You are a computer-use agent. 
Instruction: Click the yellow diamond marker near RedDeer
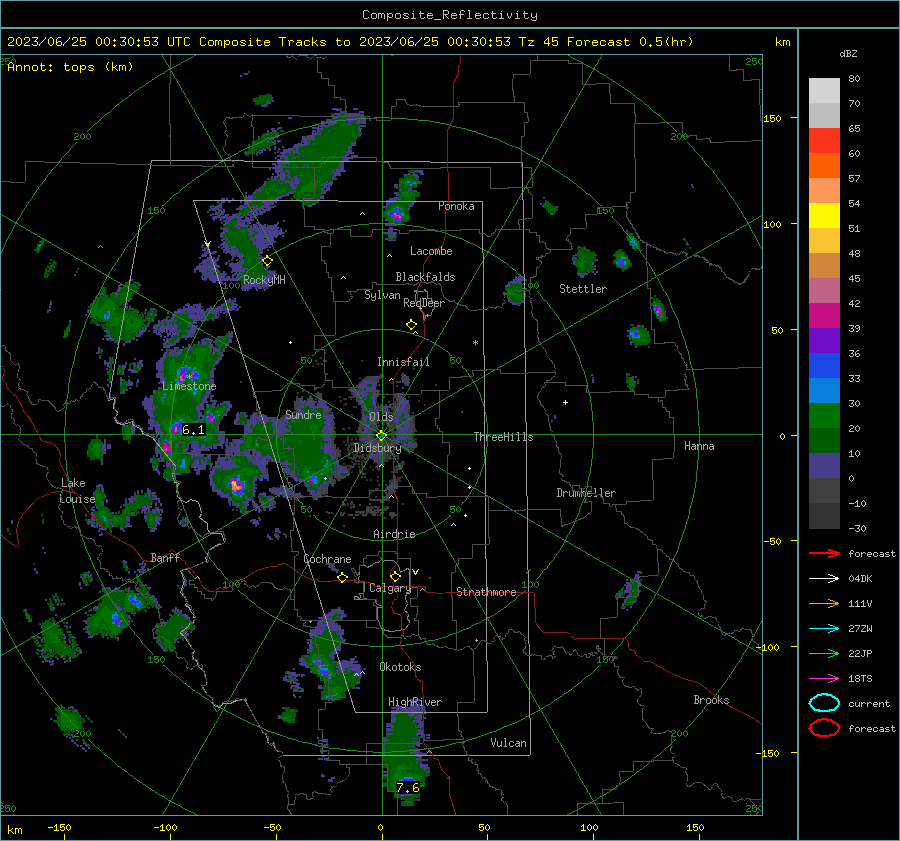coord(411,325)
